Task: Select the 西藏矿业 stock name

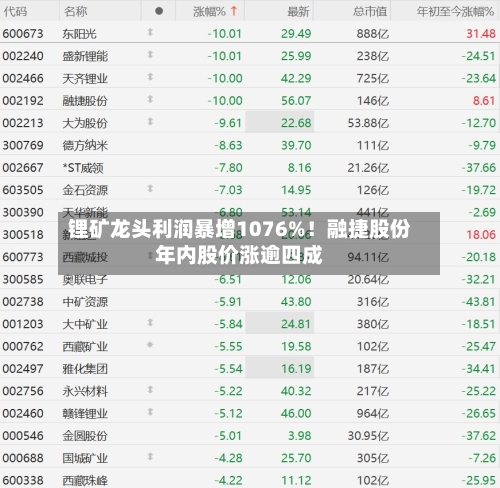Action: (85, 346)
